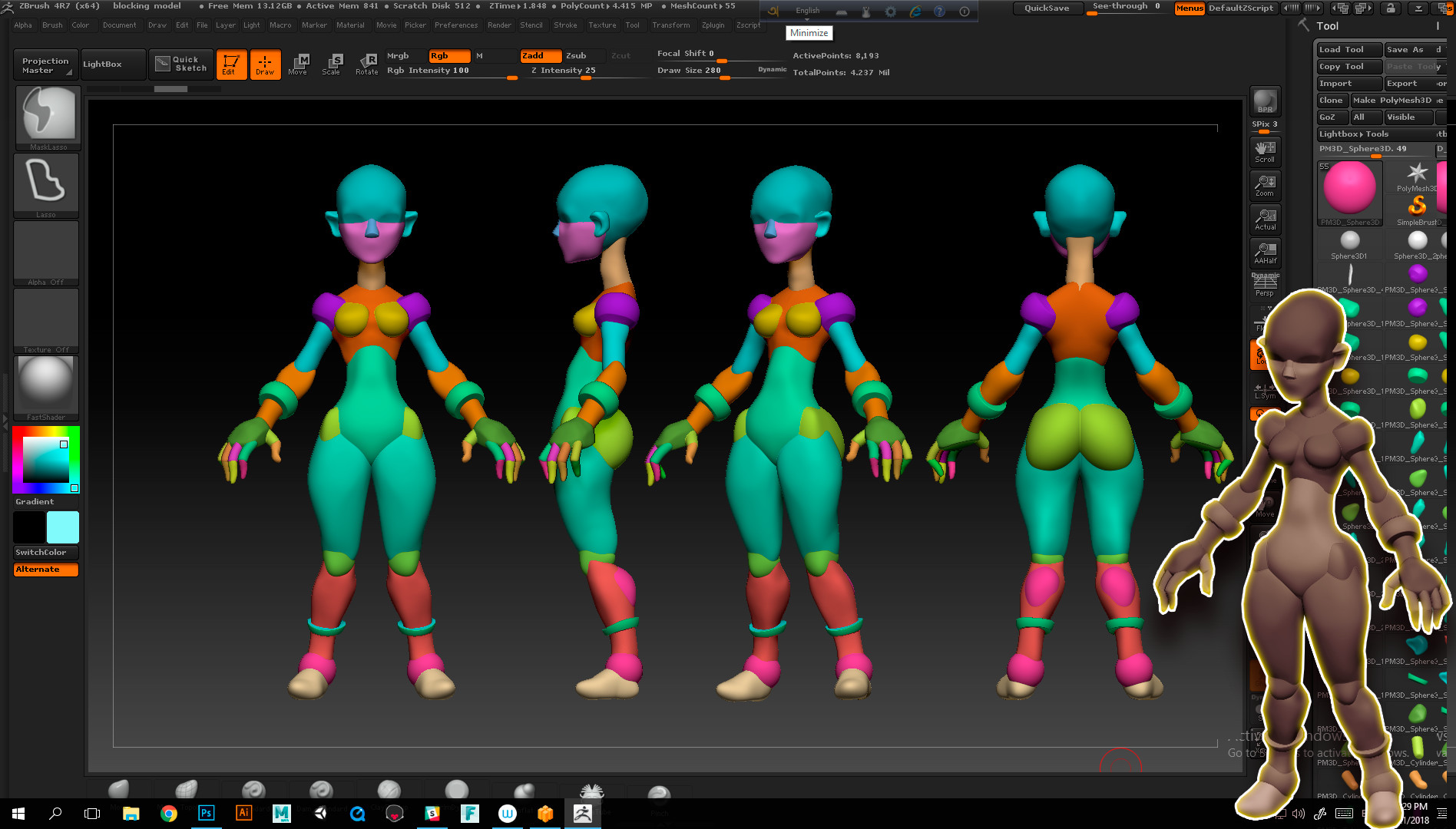
Task: Select the Scale transform tool
Action: (x=332, y=64)
